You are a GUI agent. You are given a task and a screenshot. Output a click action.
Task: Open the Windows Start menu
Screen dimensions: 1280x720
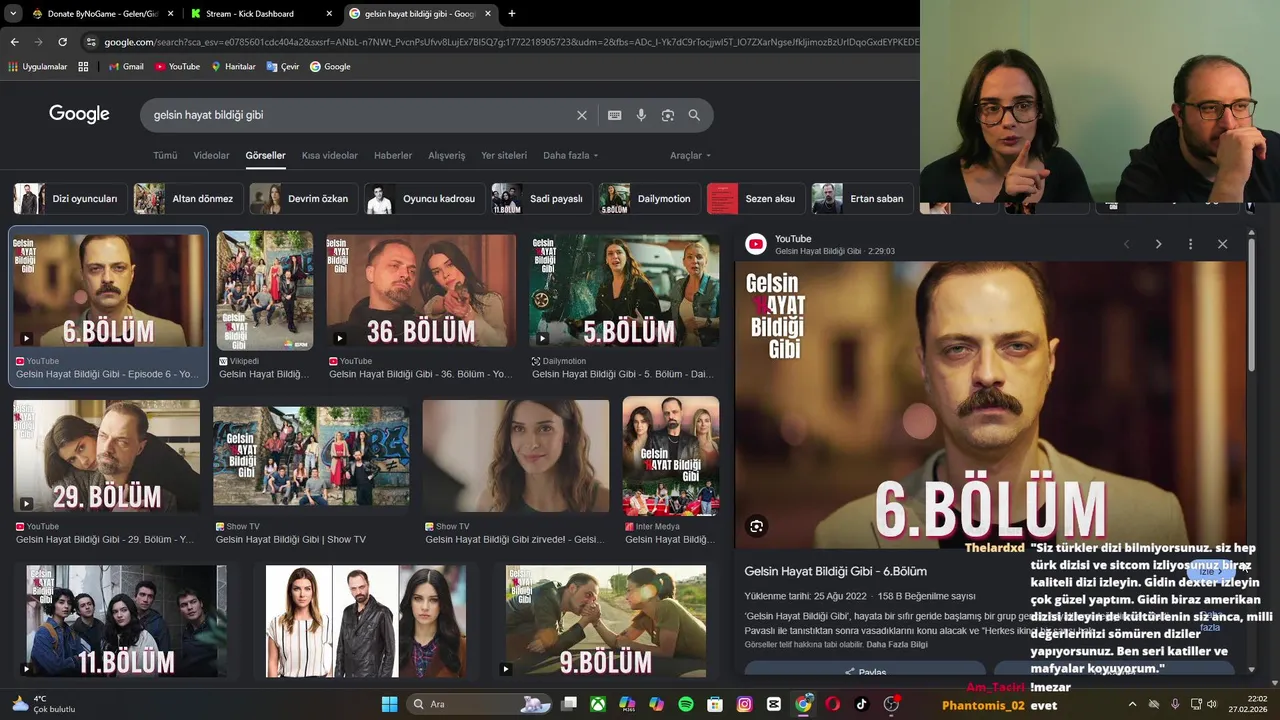(390, 704)
